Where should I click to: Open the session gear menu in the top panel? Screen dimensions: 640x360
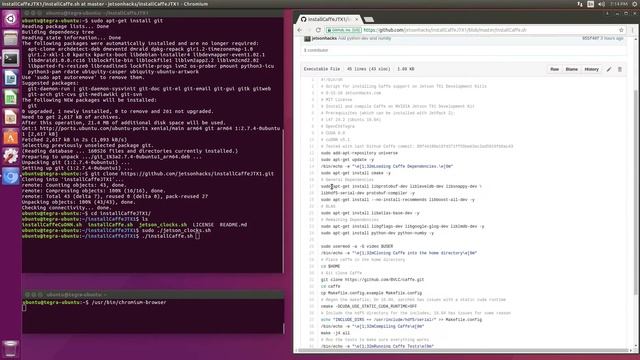635,4
